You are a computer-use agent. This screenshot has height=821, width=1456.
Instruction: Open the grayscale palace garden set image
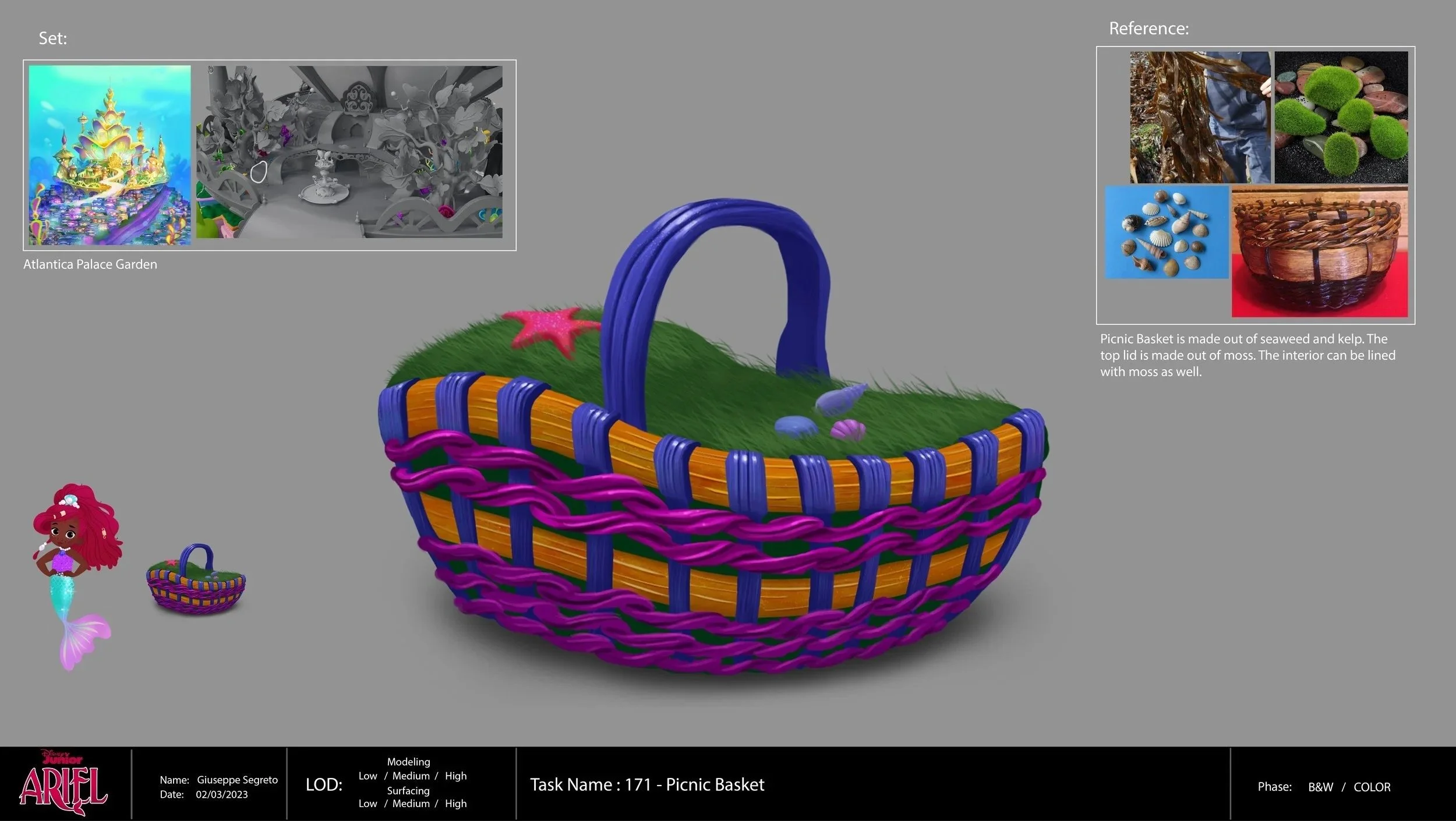pyautogui.click(x=349, y=151)
